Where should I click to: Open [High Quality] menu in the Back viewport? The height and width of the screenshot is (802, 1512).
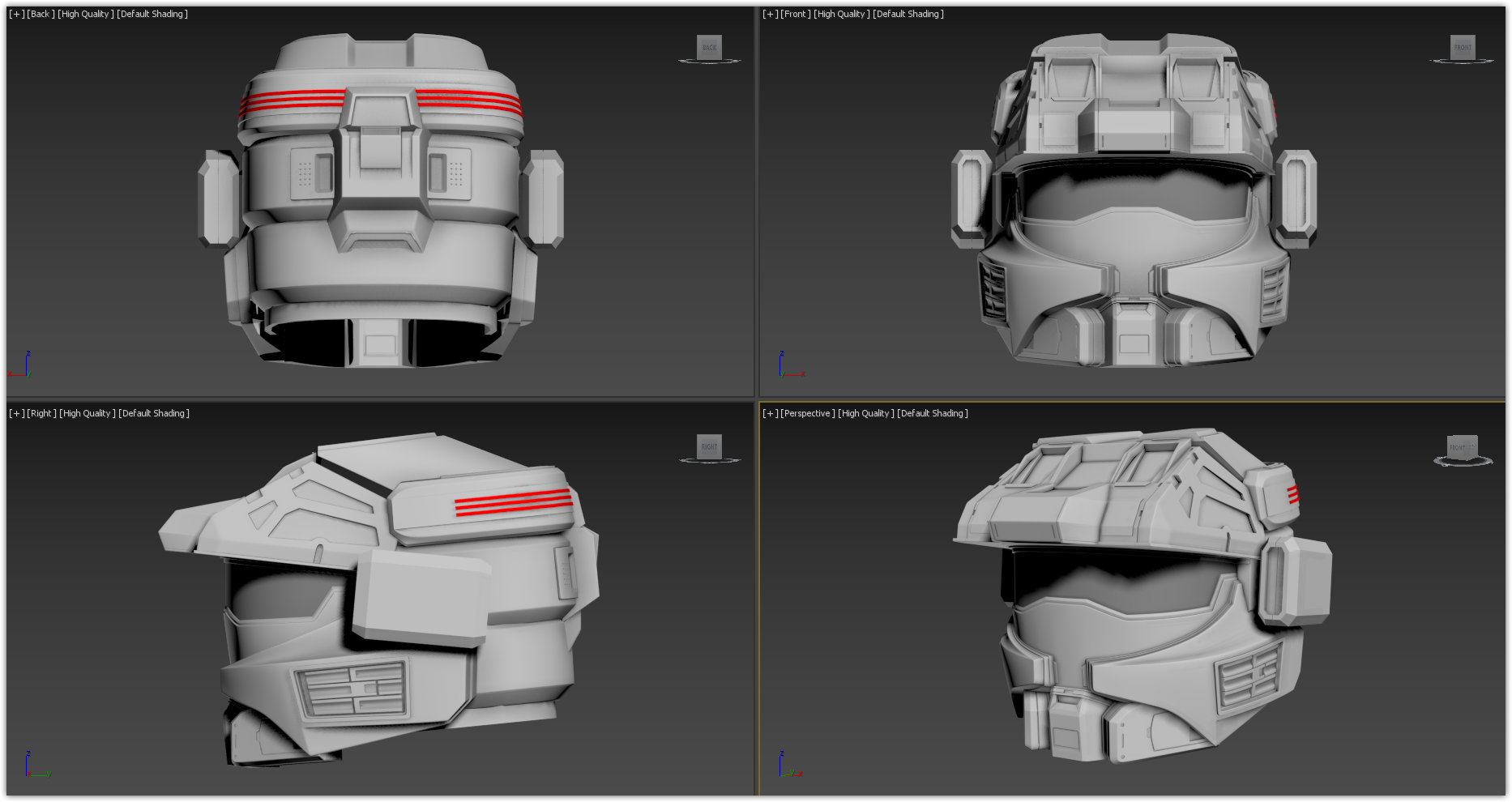click(x=86, y=14)
